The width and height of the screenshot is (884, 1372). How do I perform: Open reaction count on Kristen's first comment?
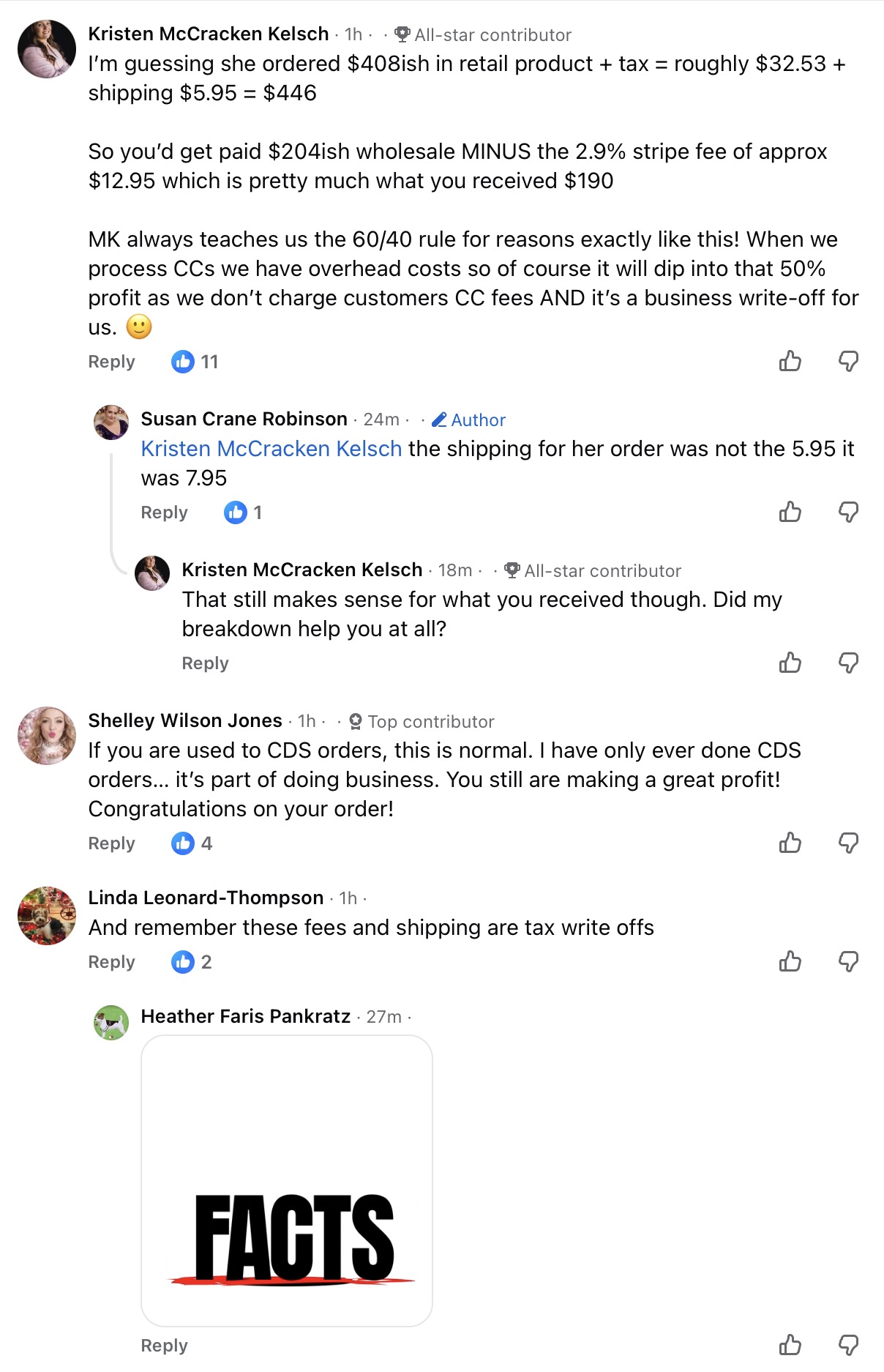pyautogui.click(x=195, y=362)
